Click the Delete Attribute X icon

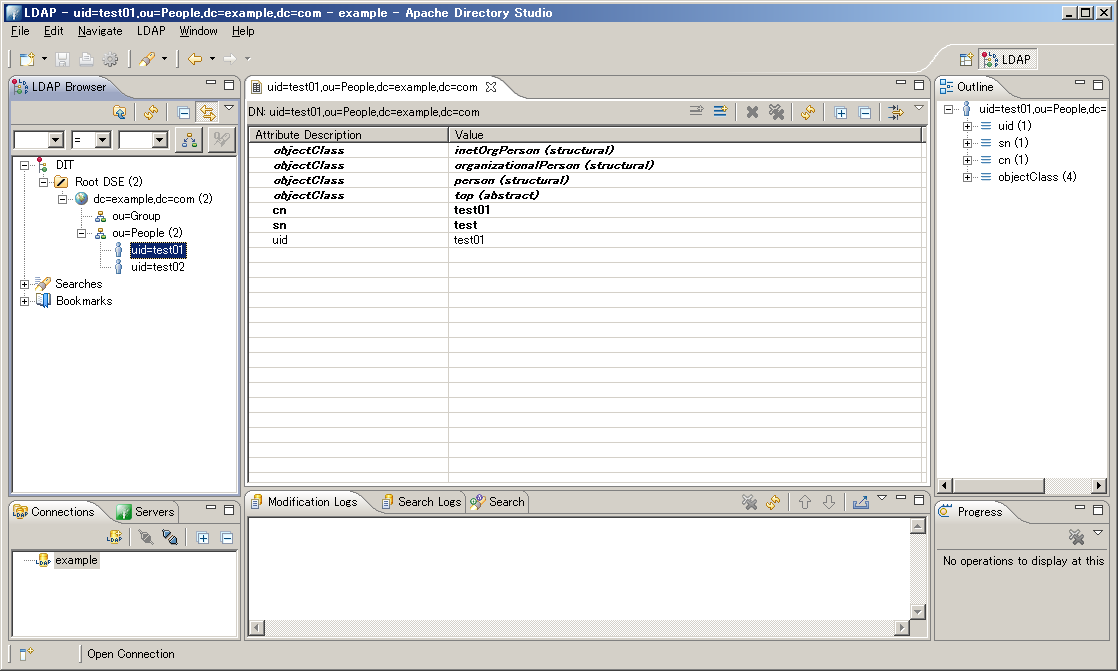point(751,111)
